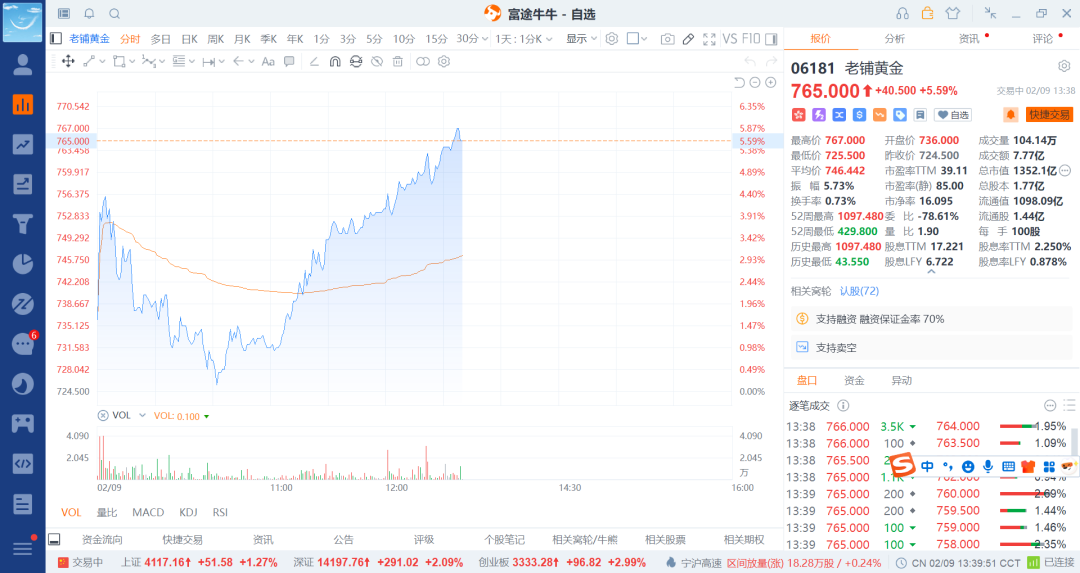The height and width of the screenshot is (573, 1080).
Task: Expand the line drawing tool options arrow
Action: tap(102, 61)
